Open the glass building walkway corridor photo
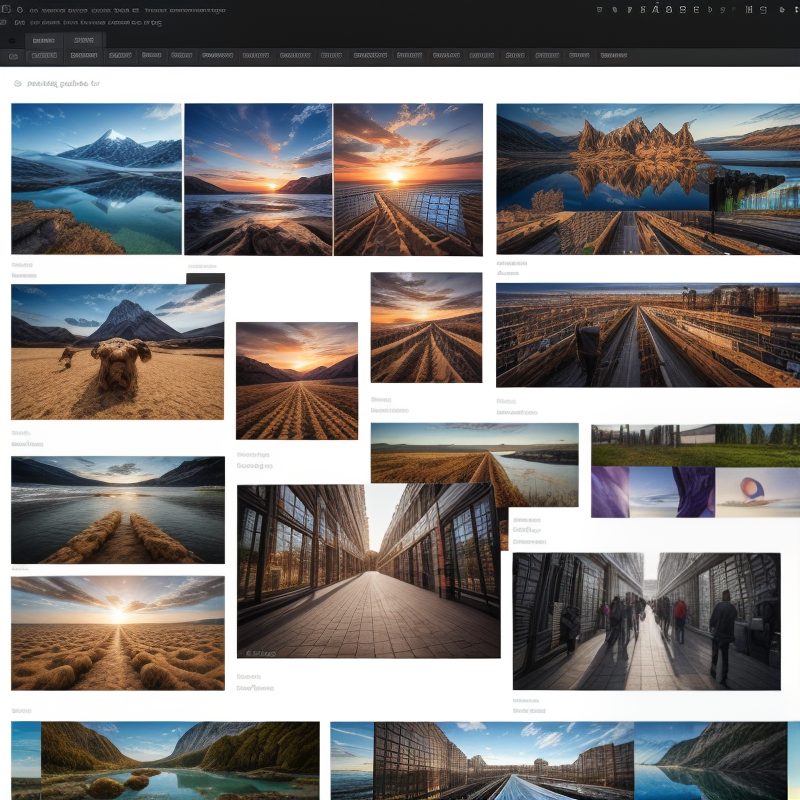Screen dimensions: 800x800 point(368,570)
